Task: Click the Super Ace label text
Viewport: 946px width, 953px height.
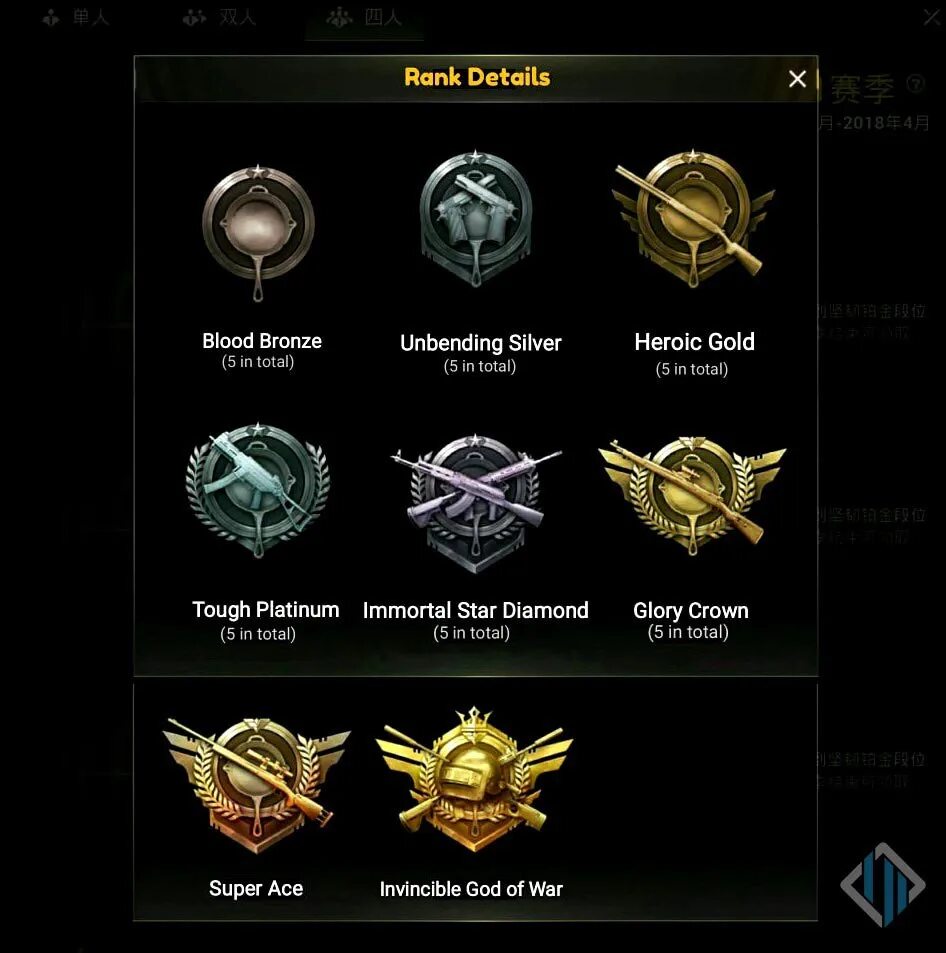Action: click(x=256, y=889)
